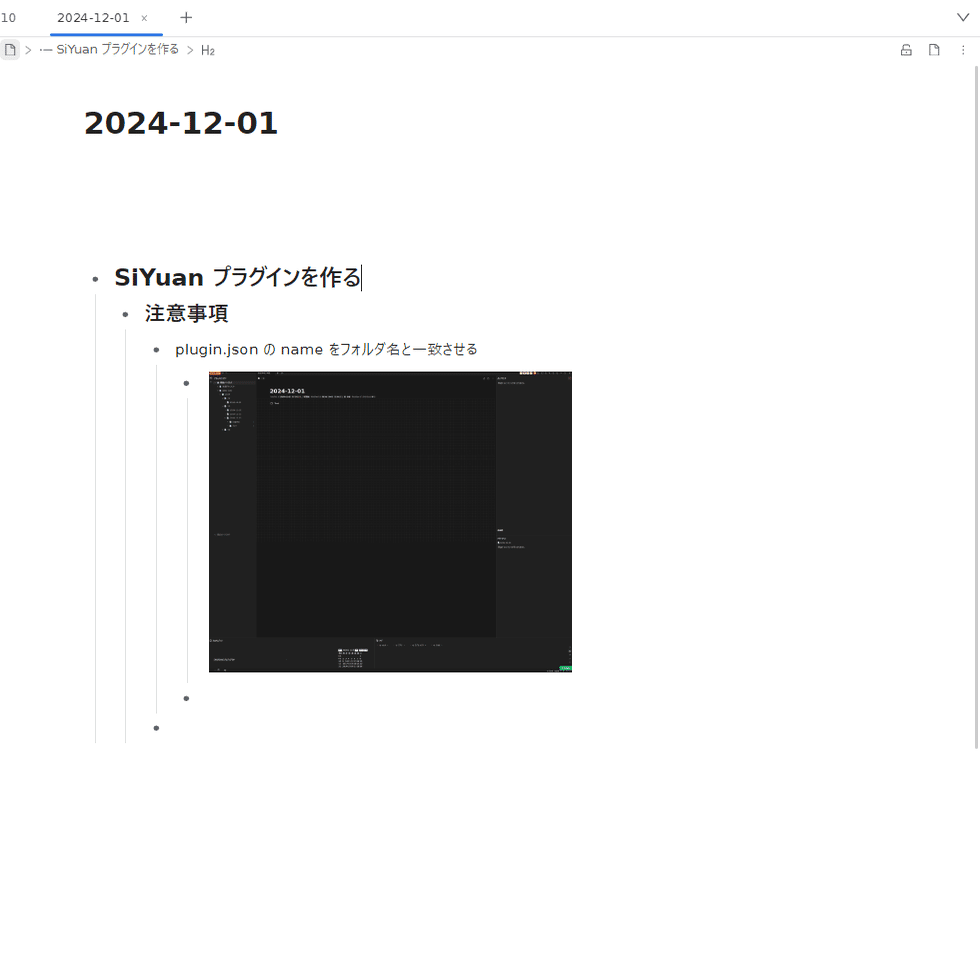
Task: Open a new tab with plus button
Action: point(186,18)
